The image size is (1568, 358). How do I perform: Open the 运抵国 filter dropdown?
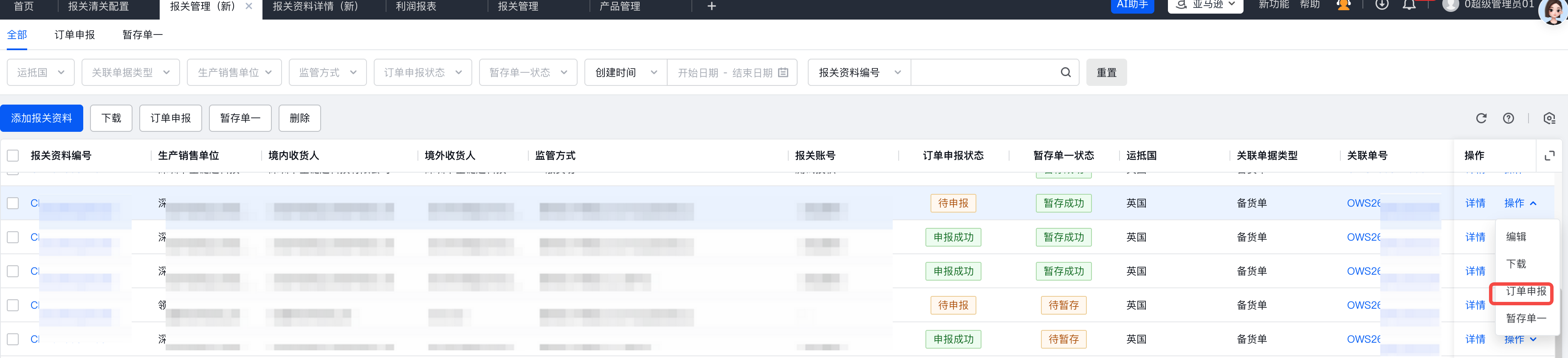coord(41,73)
